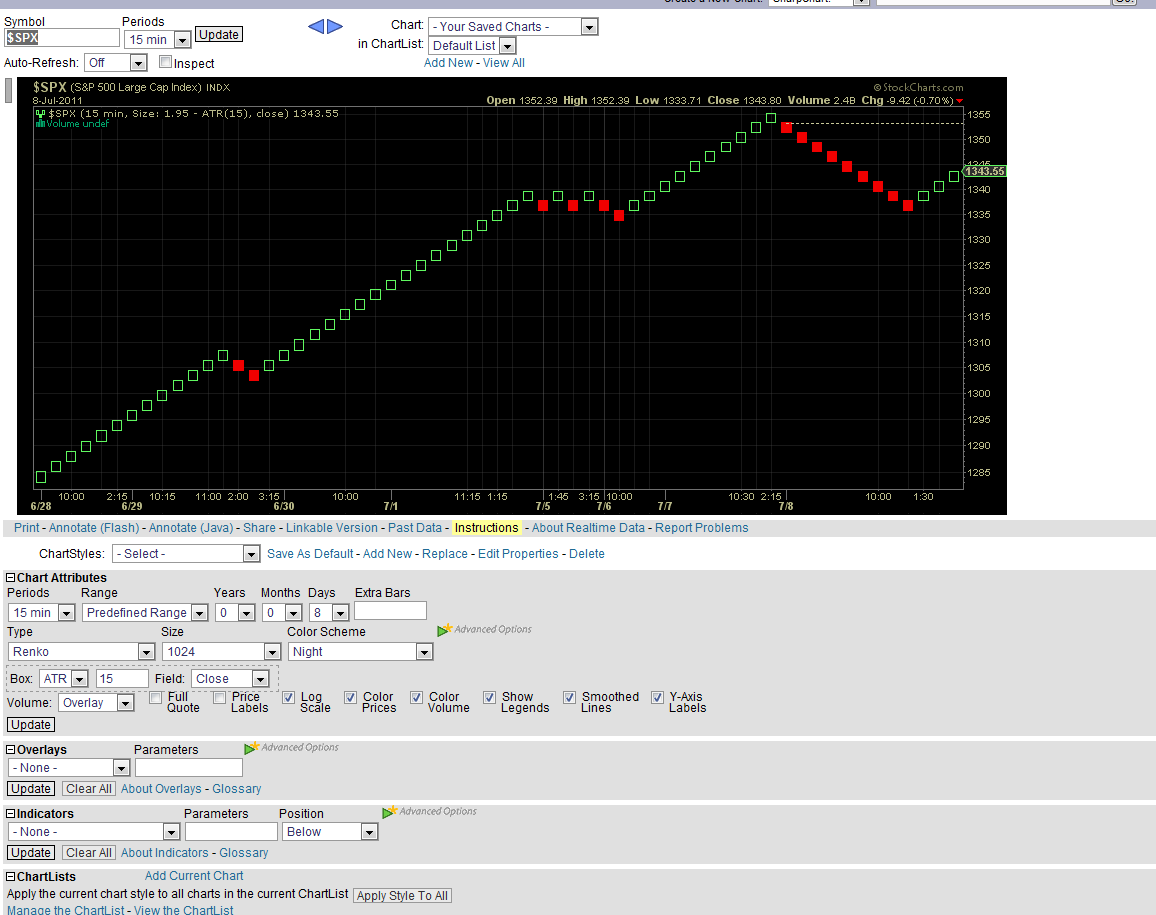Viewport: 1156px width, 915px height.
Task: Open the Field Close dropdown
Action: tap(230, 679)
